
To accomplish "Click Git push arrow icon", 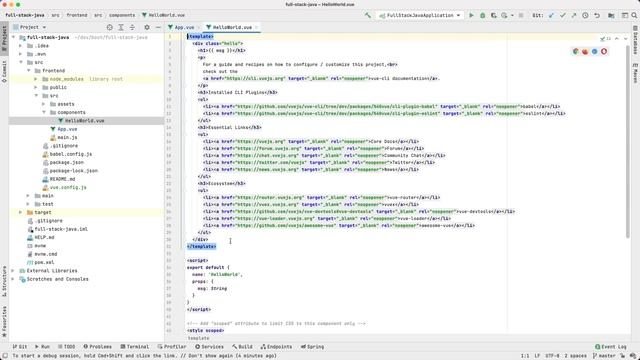I will click(573, 15).
